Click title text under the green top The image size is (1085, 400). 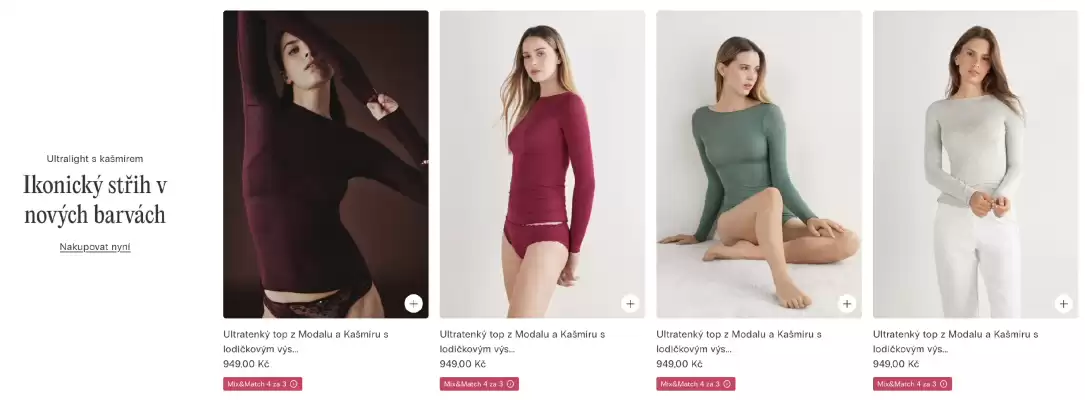tap(739, 342)
